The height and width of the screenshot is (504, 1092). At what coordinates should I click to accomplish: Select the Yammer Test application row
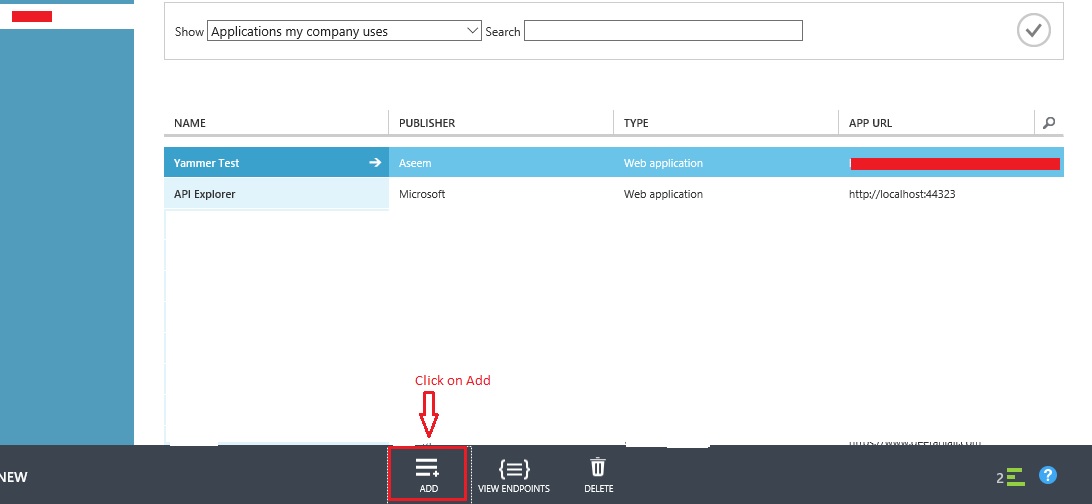614,162
